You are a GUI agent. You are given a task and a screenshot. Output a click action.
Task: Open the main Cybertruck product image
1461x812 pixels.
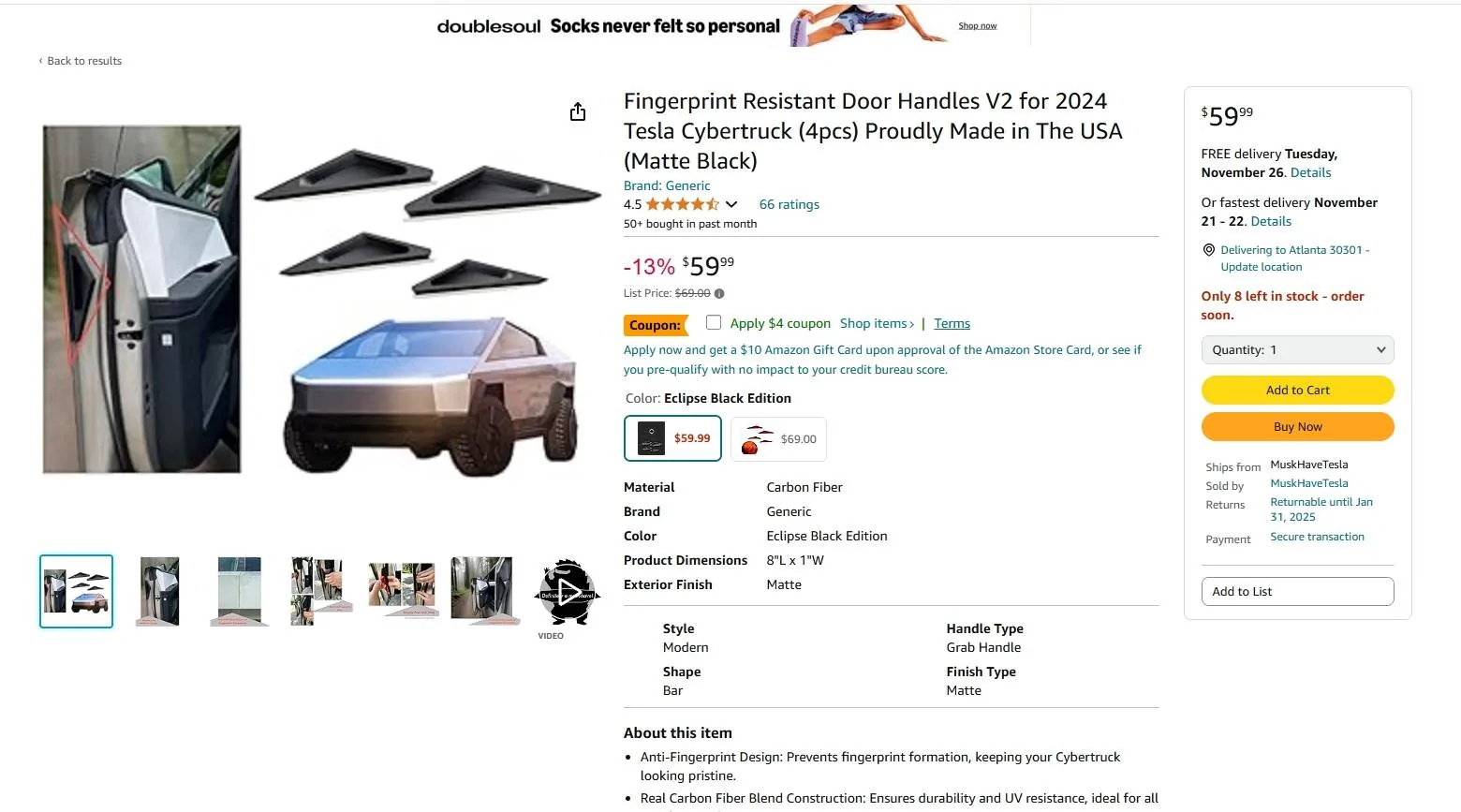[321, 300]
